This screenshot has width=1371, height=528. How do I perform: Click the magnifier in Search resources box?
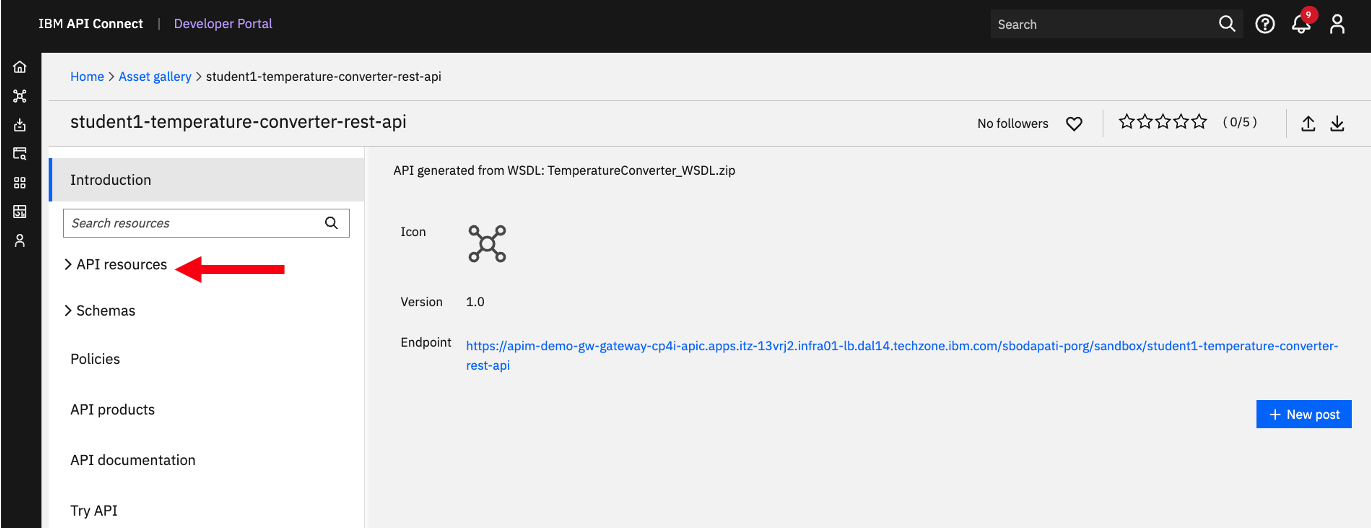331,223
